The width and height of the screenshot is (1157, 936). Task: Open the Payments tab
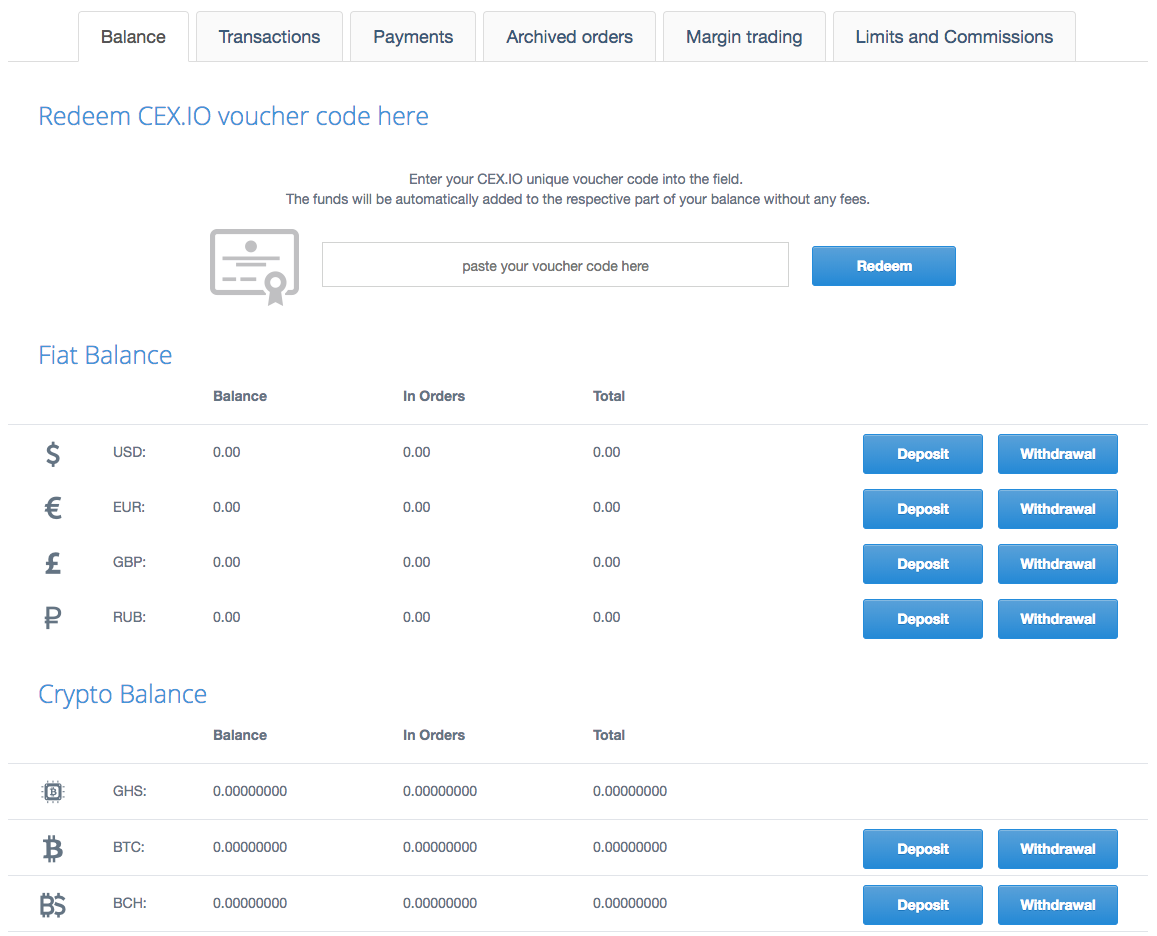(x=412, y=37)
